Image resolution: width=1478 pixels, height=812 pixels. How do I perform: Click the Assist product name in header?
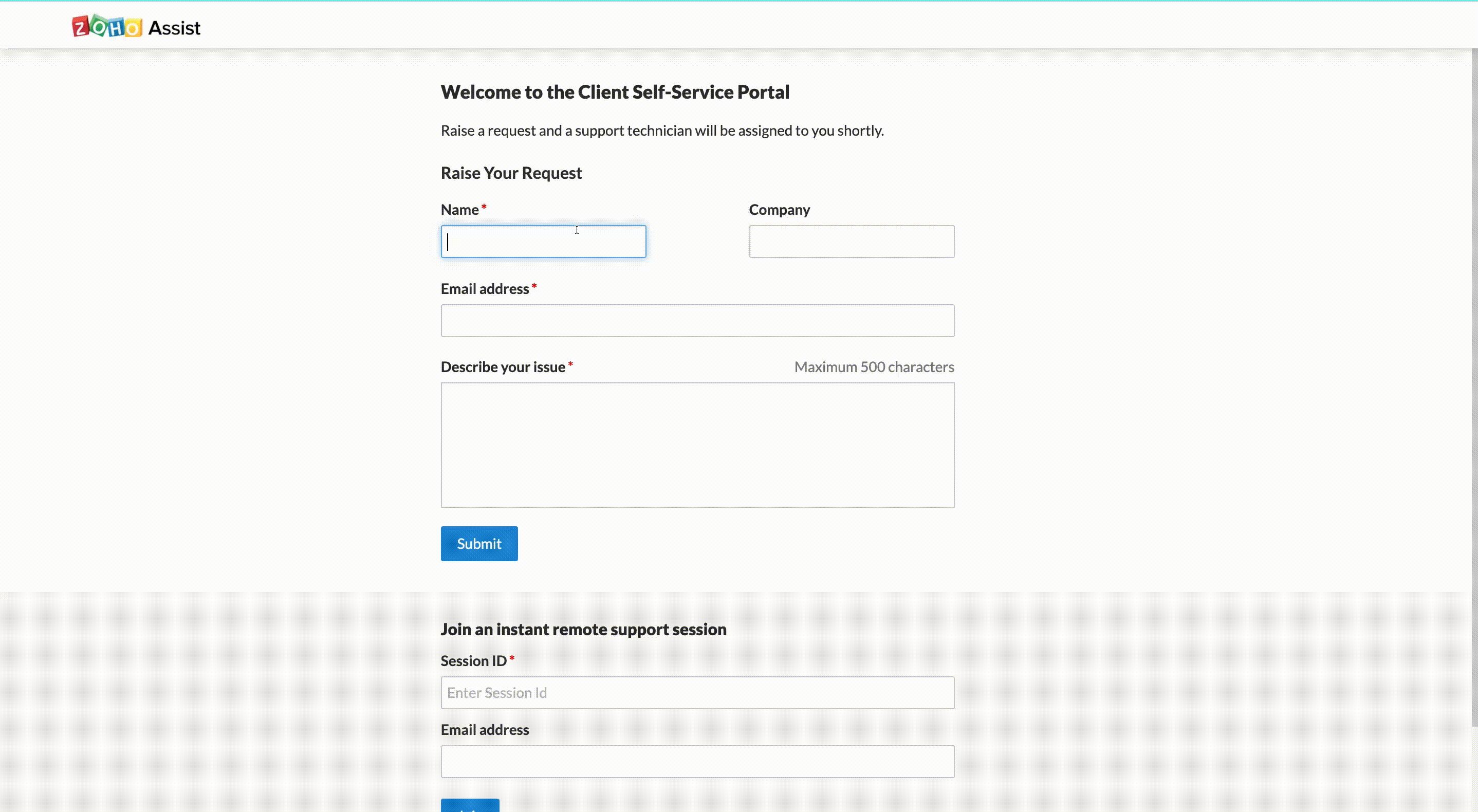coord(174,28)
